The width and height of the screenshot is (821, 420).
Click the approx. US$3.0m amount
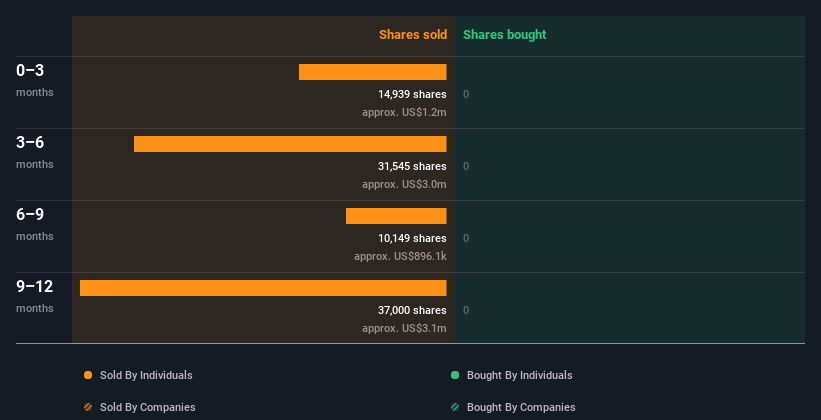404,184
